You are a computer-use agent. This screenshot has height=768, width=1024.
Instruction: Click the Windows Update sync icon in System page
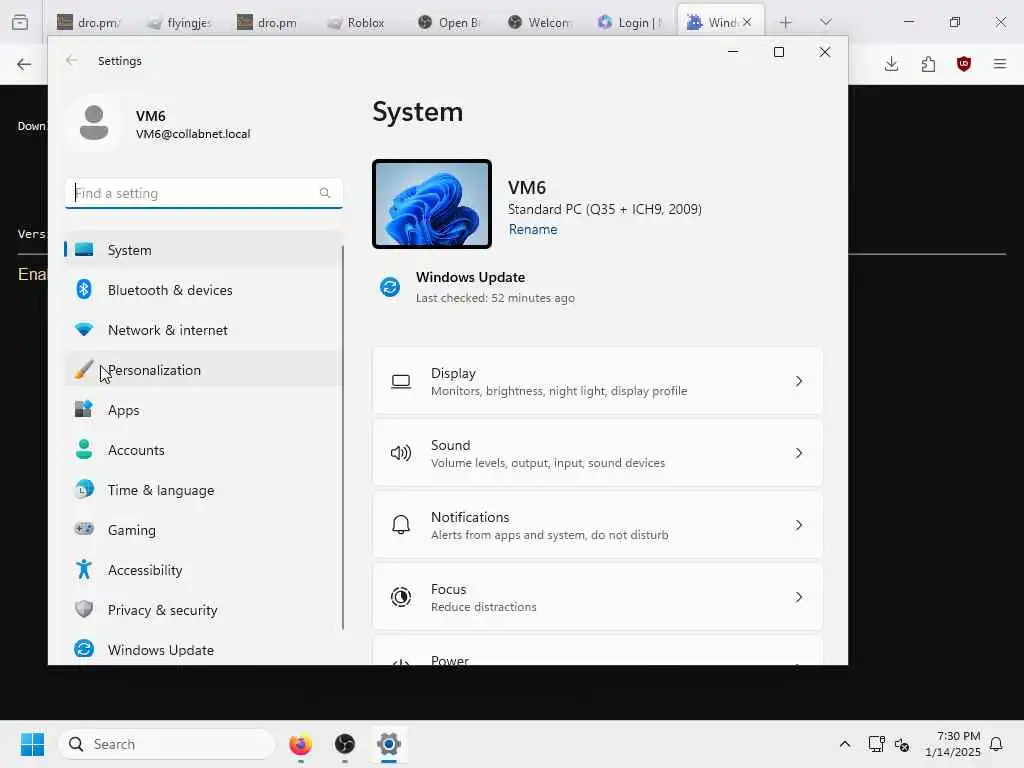point(390,287)
